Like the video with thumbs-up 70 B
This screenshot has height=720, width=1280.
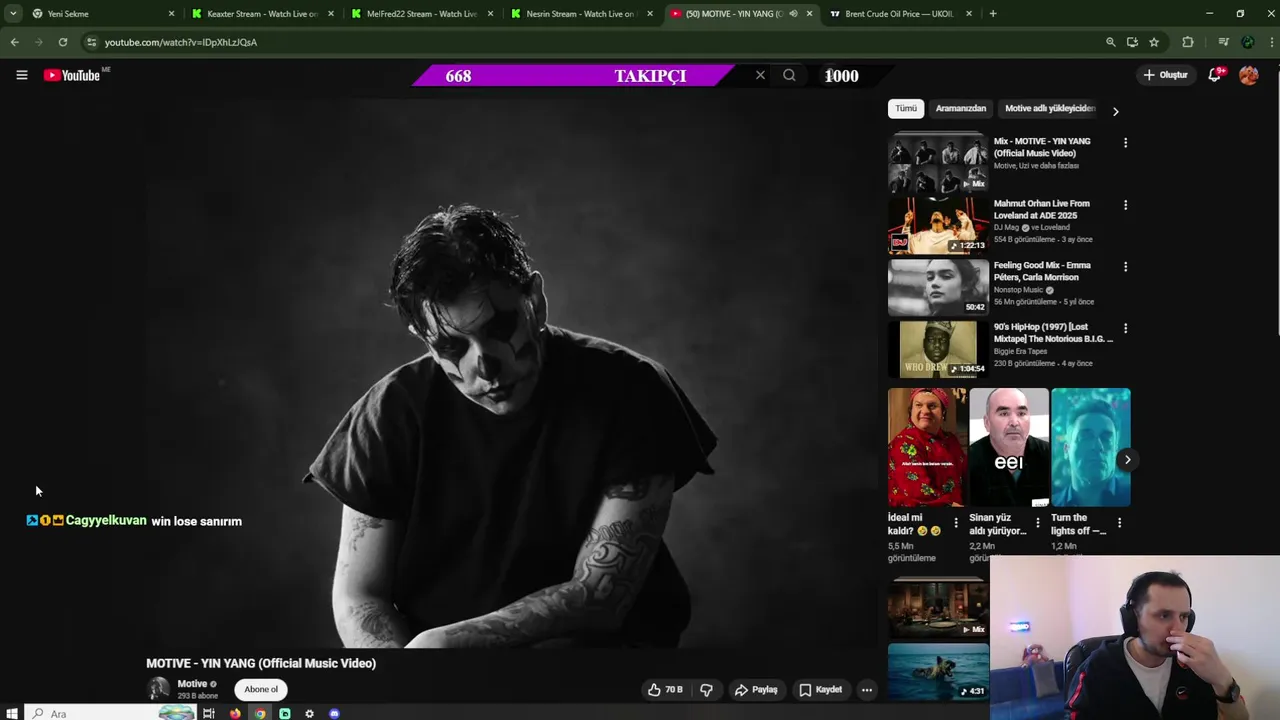click(665, 689)
